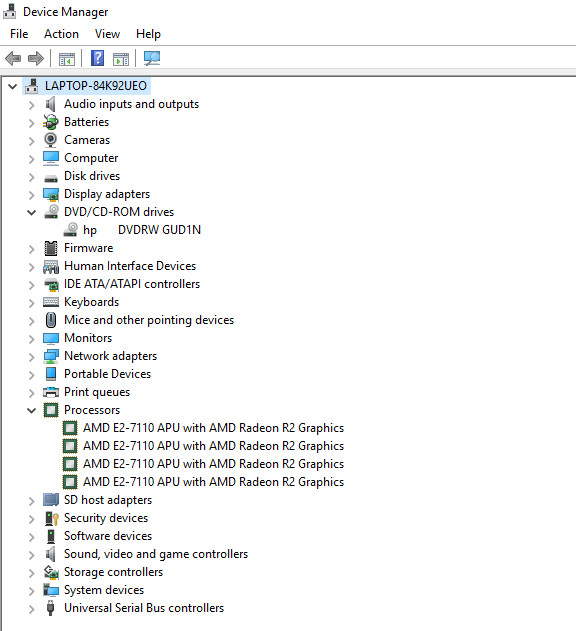Screen dimensions: 576x631
Task: Click the DVD/CD-ROM drives disc icon
Action: pos(52,212)
